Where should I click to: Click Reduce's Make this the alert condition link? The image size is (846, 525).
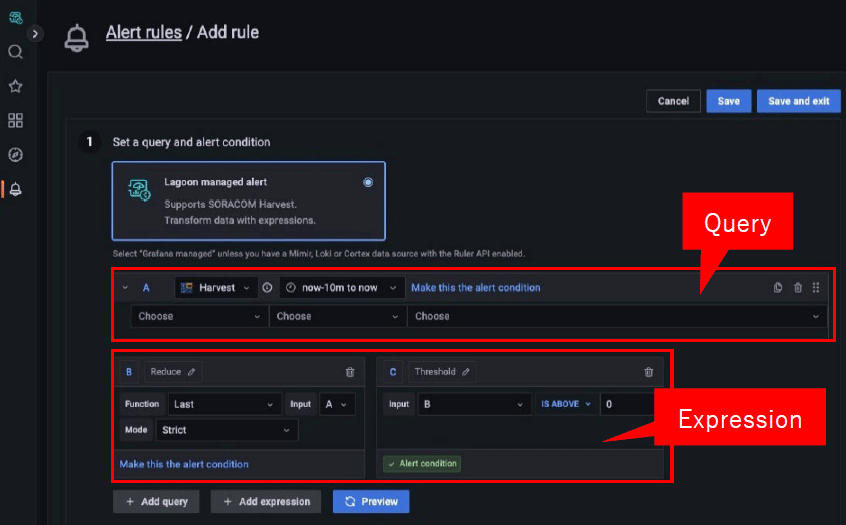click(x=184, y=464)
